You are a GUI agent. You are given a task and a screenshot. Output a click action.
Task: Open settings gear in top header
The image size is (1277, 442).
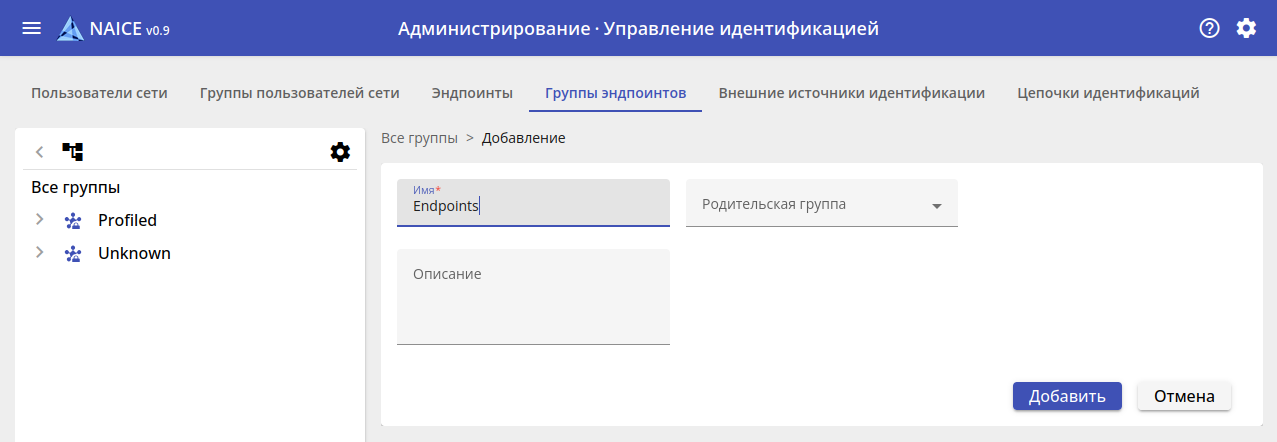tap(1246, 28)
